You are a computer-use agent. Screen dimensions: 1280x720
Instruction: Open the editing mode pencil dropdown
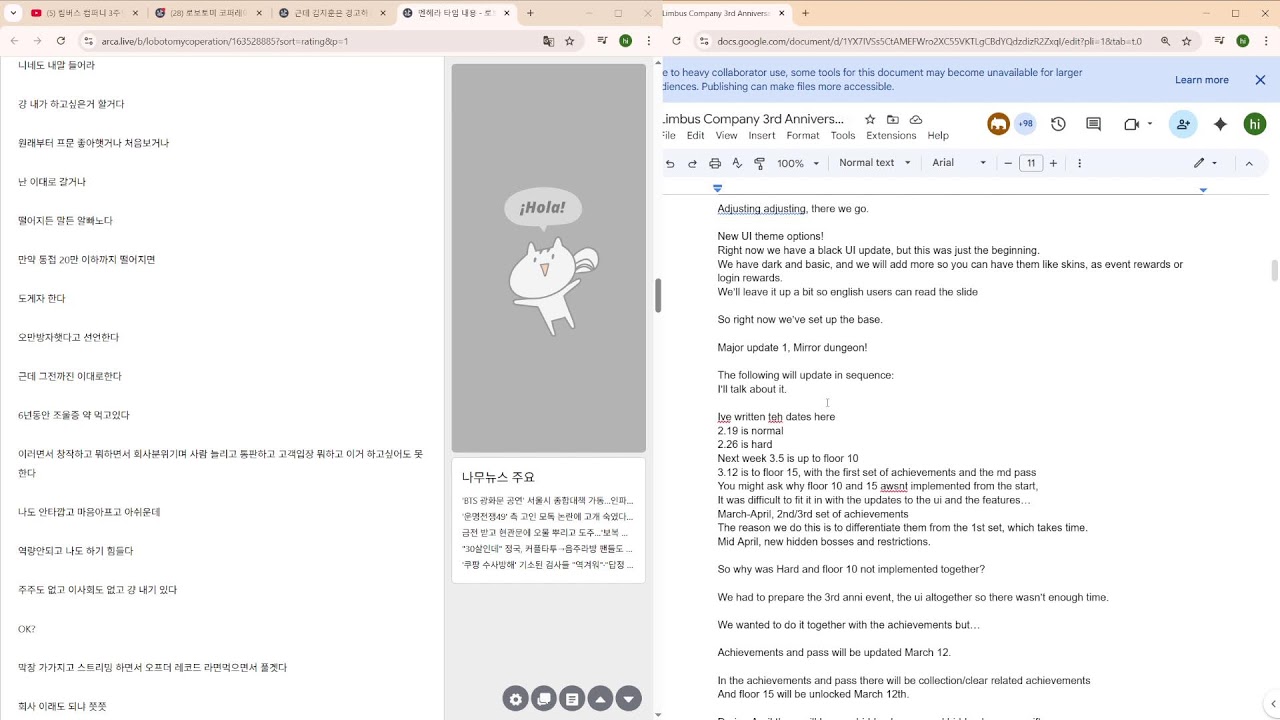(x=1205, y=163)
